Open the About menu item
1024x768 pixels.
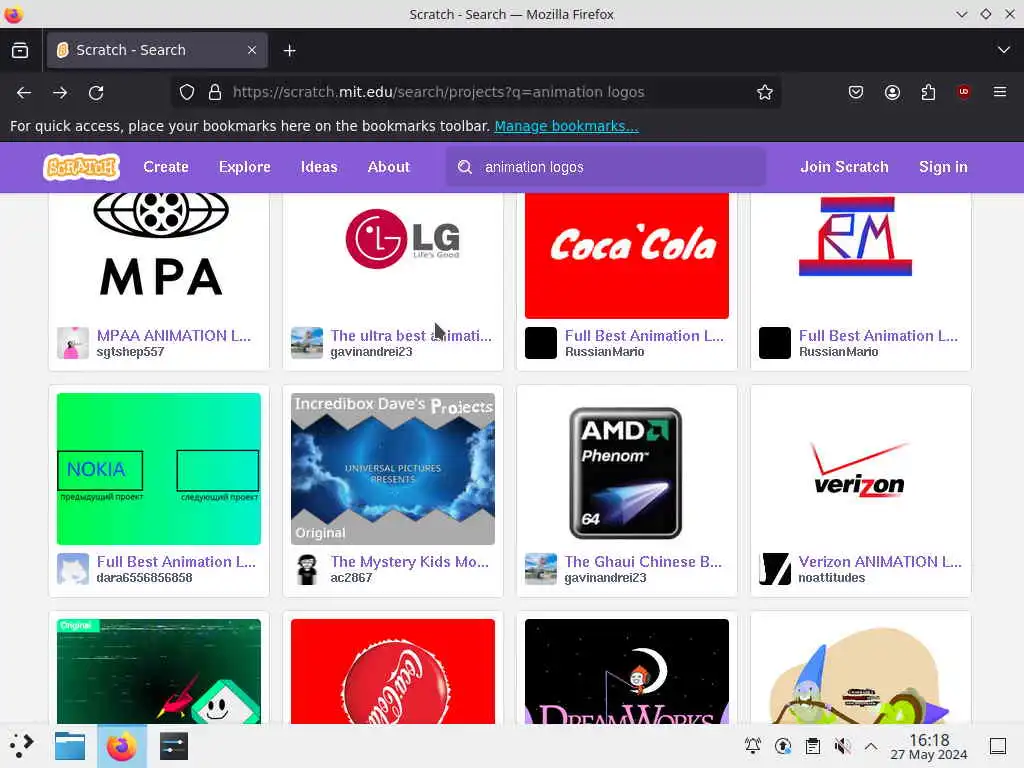tap(389, 167)
